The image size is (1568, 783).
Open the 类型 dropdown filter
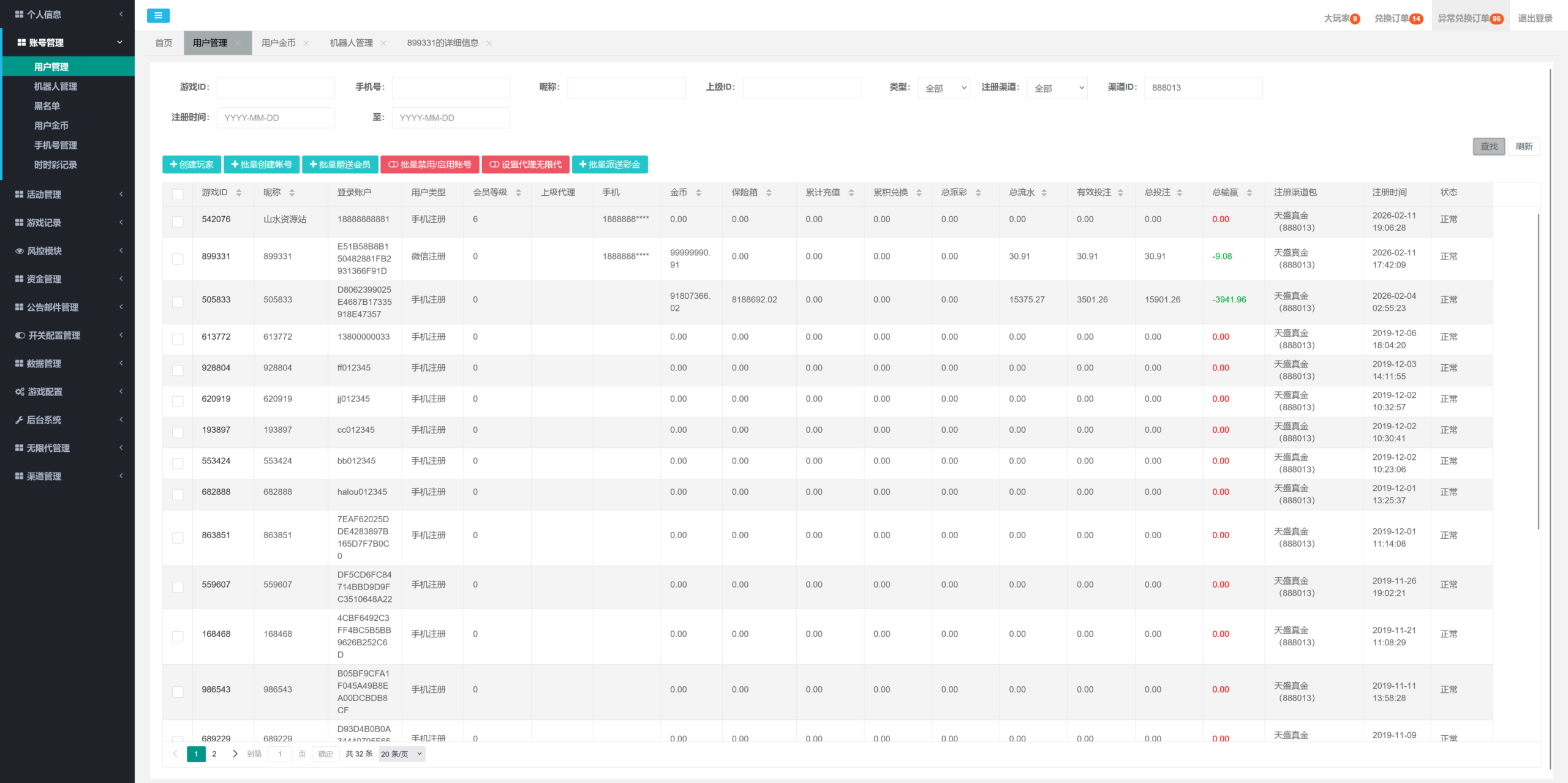click(x=943, y=88)
